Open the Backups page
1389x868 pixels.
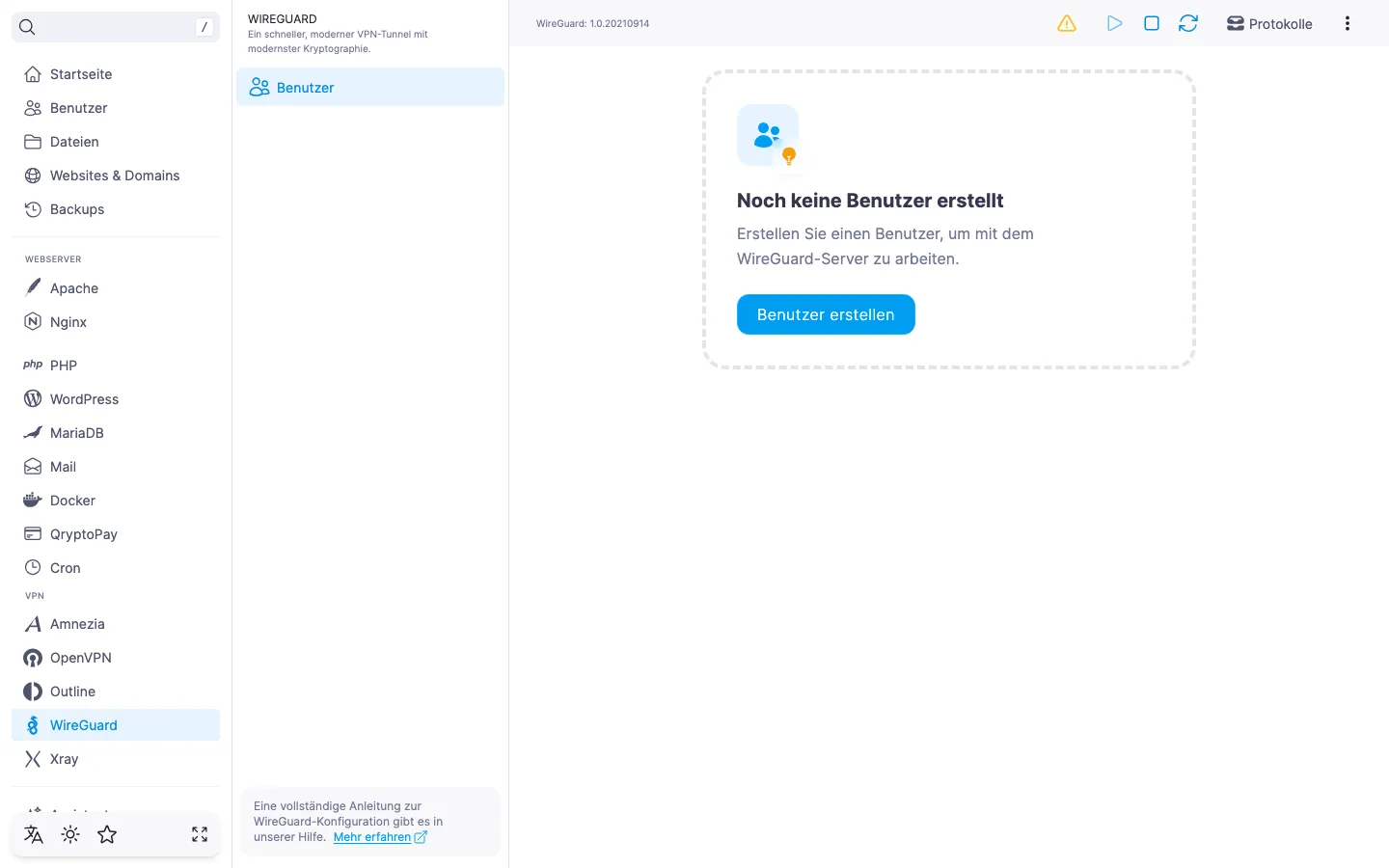[116, 209]
